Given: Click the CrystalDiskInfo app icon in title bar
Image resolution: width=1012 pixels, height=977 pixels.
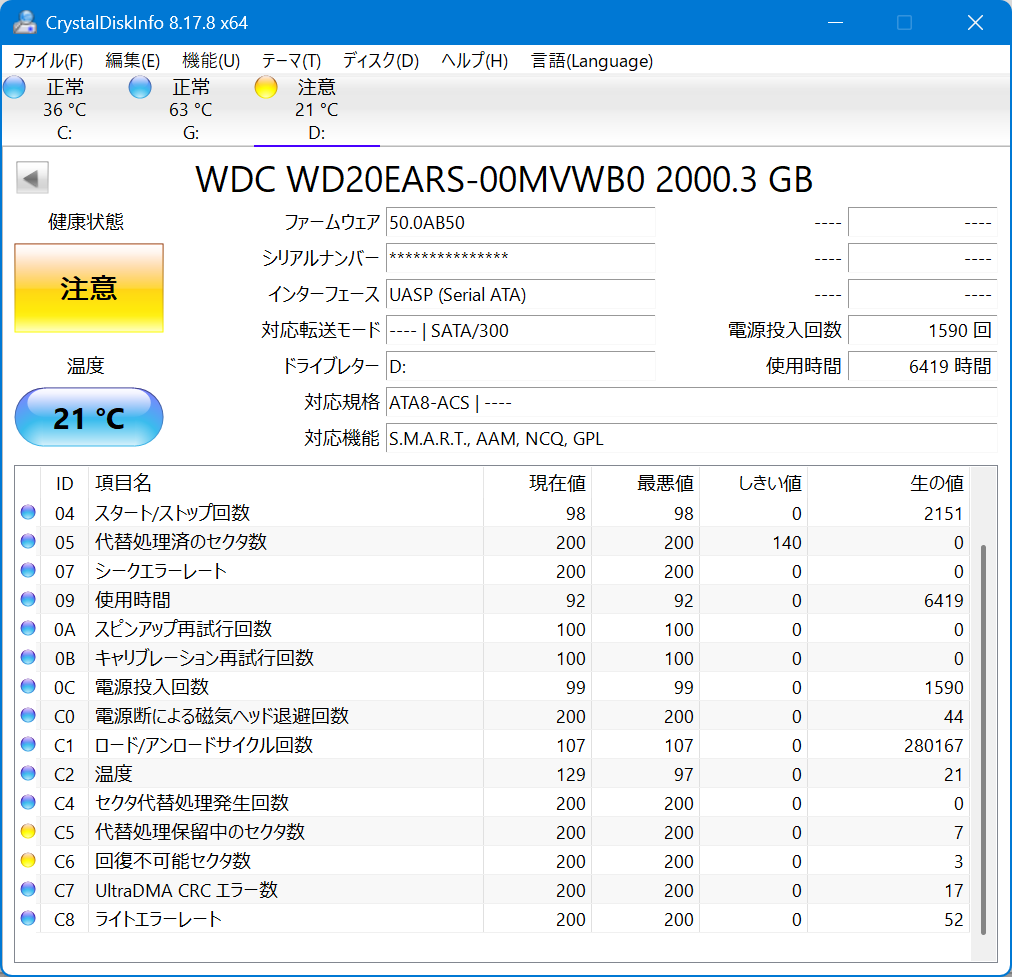Looking at the screenshot, I should 25,22.
